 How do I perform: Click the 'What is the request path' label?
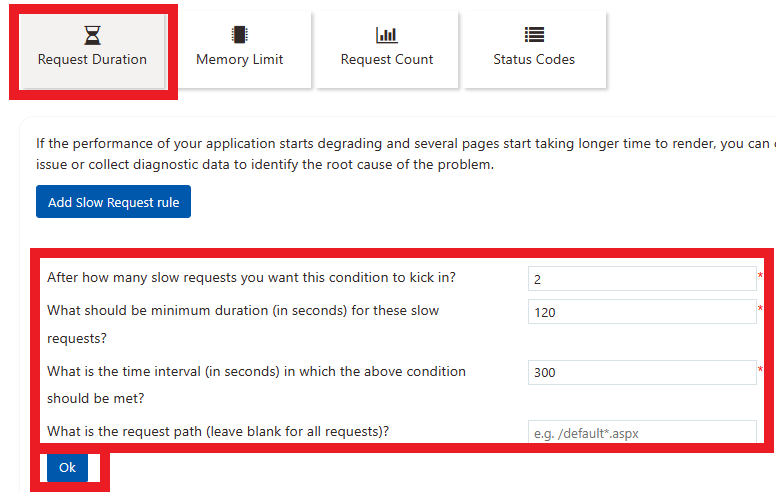[x=218, y=432]
